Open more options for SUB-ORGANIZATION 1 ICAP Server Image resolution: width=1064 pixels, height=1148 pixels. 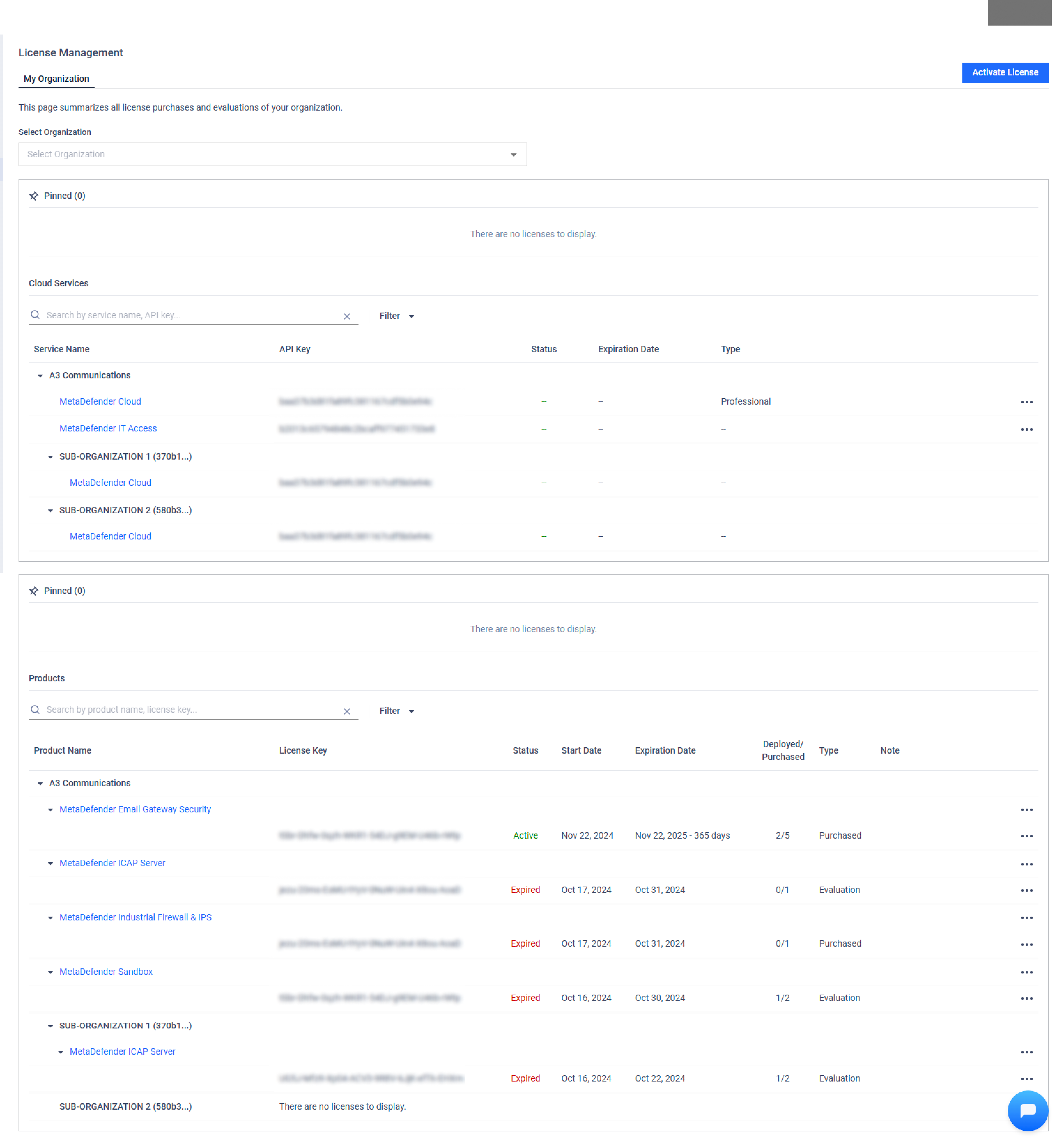click(x=1026, y=1052)
